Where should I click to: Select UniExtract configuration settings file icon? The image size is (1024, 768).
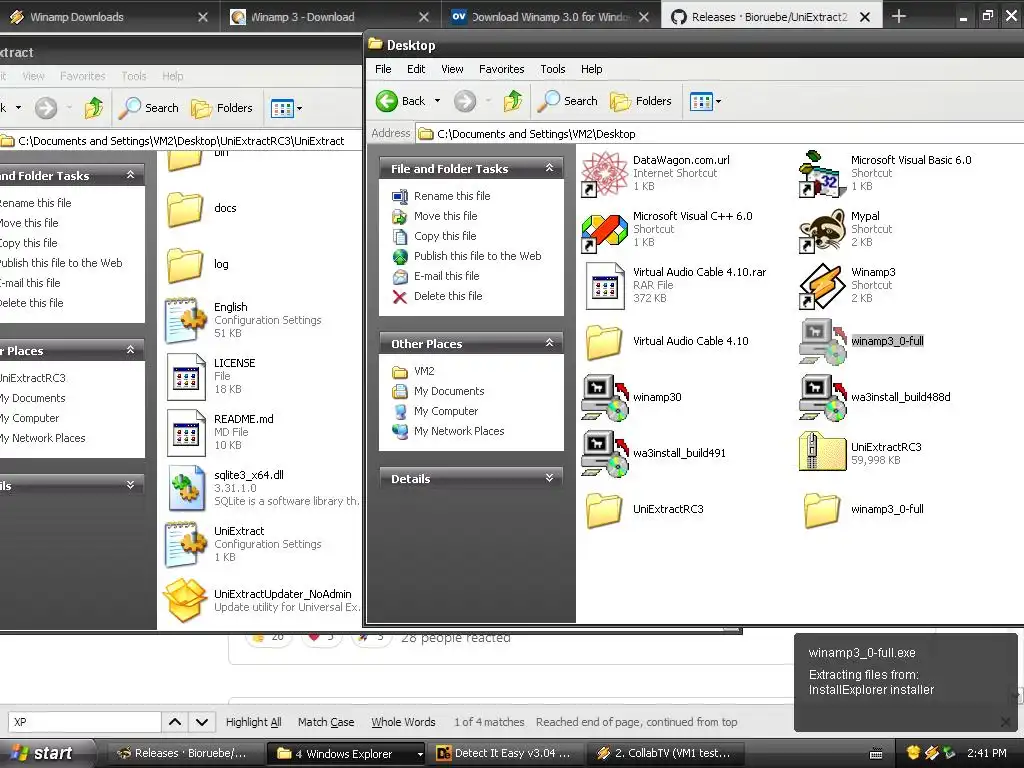(x=185, y=544)
